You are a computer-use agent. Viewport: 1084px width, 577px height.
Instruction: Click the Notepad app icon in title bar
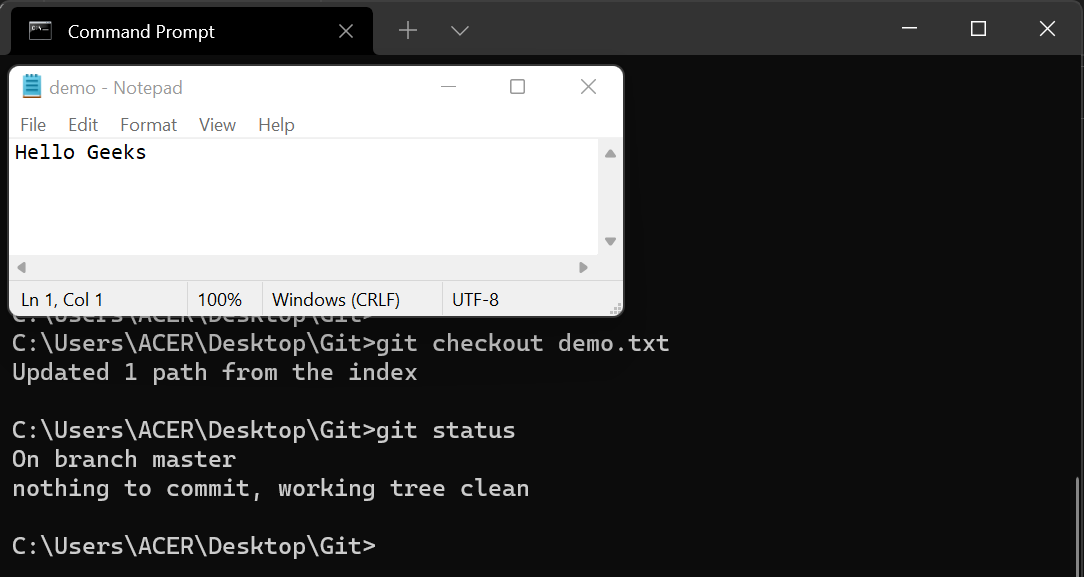(x=32, y=86)
